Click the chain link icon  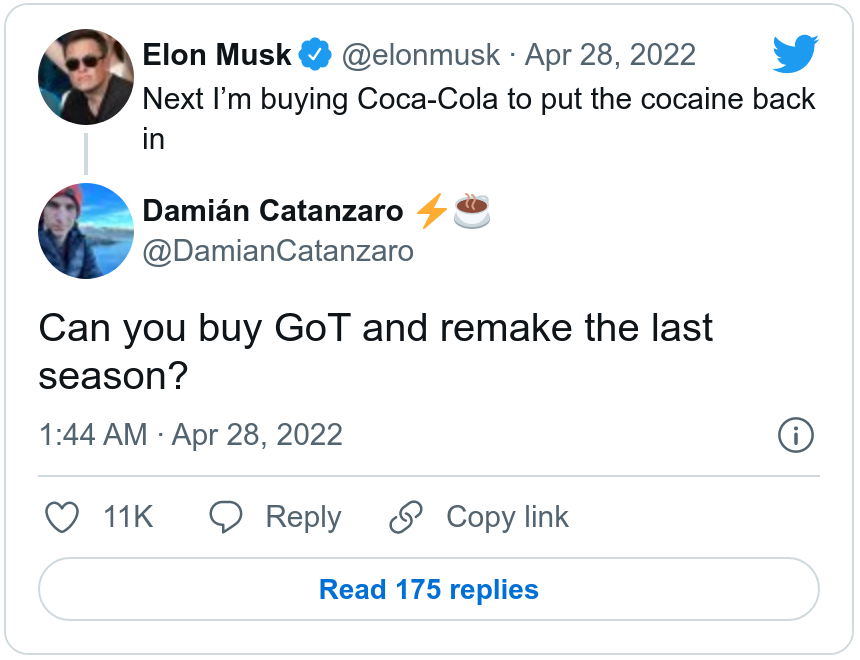pyautogui.click(x=406, y=517)
